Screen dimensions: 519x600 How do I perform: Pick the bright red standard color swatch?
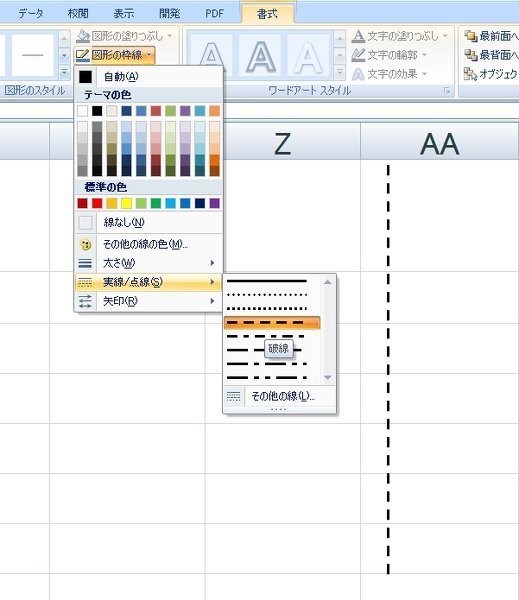click(97, 203)
